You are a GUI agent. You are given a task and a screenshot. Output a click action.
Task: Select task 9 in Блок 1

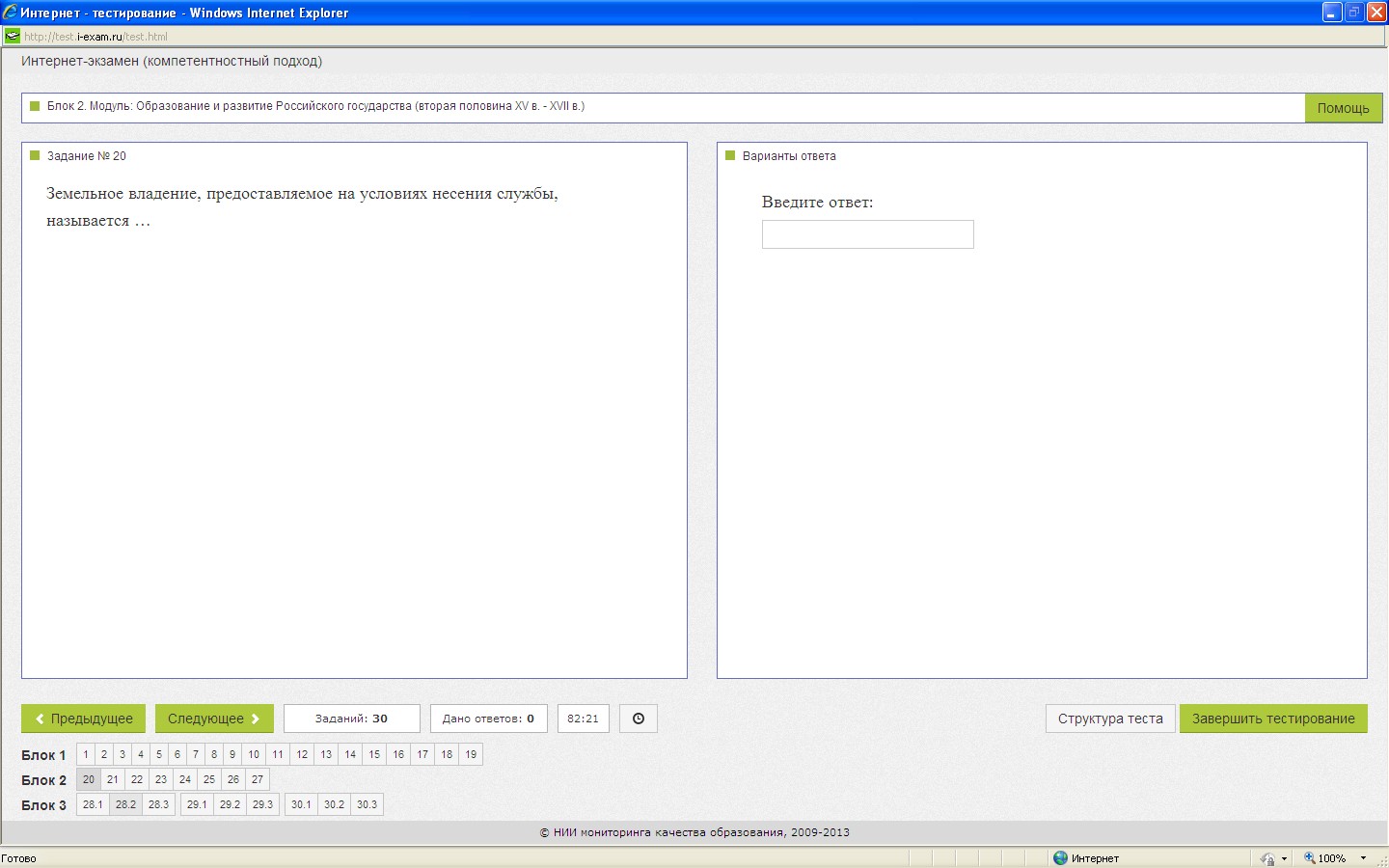point(232,754)
